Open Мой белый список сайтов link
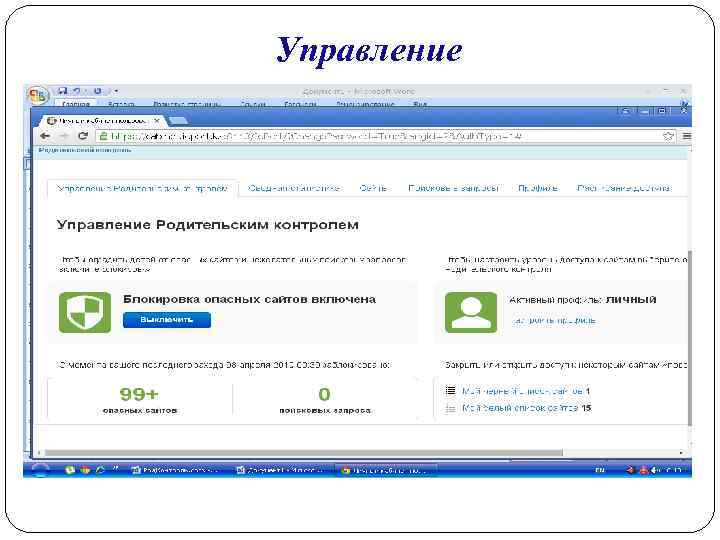Image resolution: width=720 pixels, height=540 pixels. point(519,408)
